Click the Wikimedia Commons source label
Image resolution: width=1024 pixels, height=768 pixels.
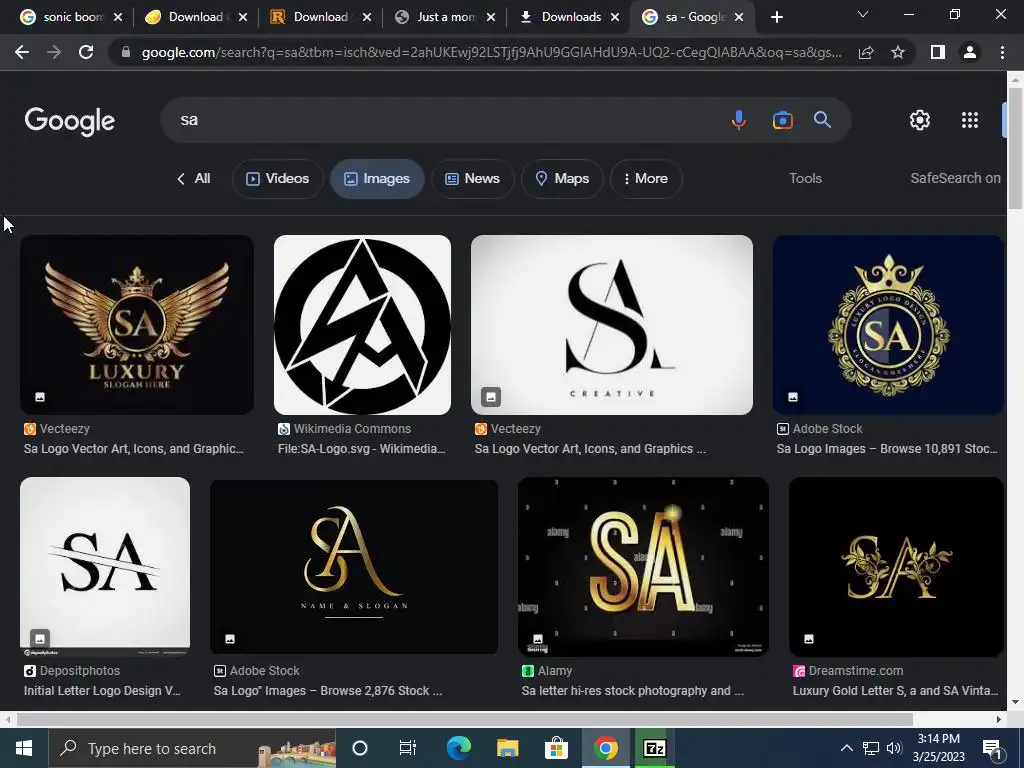pos(352,428)
